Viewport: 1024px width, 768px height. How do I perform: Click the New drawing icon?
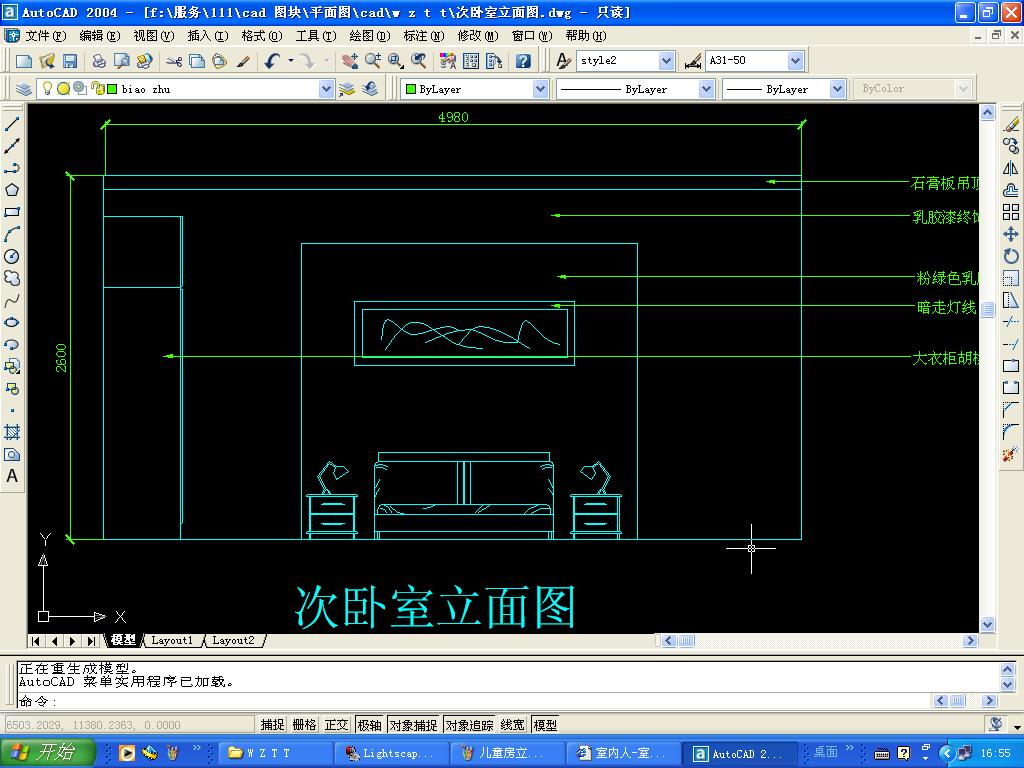coord(24,61)
